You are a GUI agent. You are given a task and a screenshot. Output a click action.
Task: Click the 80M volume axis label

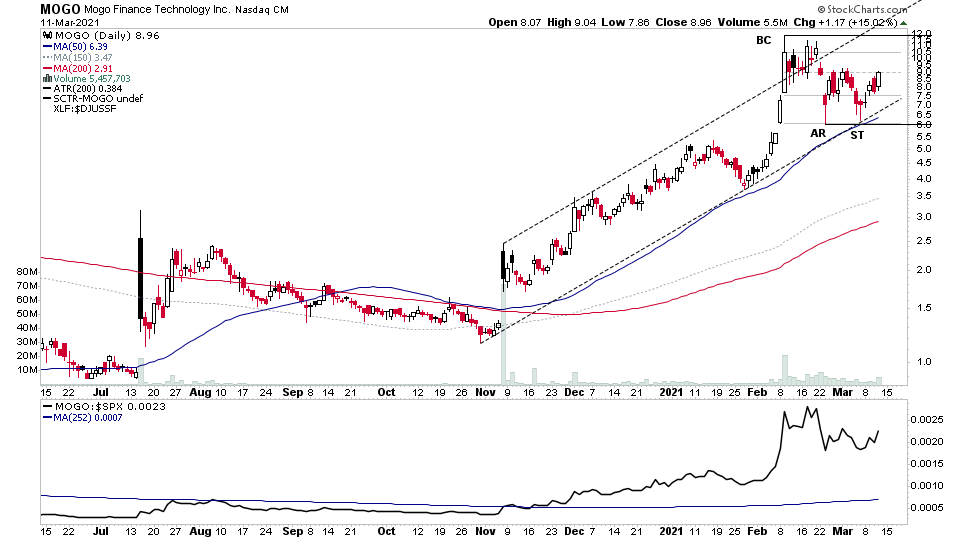(x=28, y=272)
